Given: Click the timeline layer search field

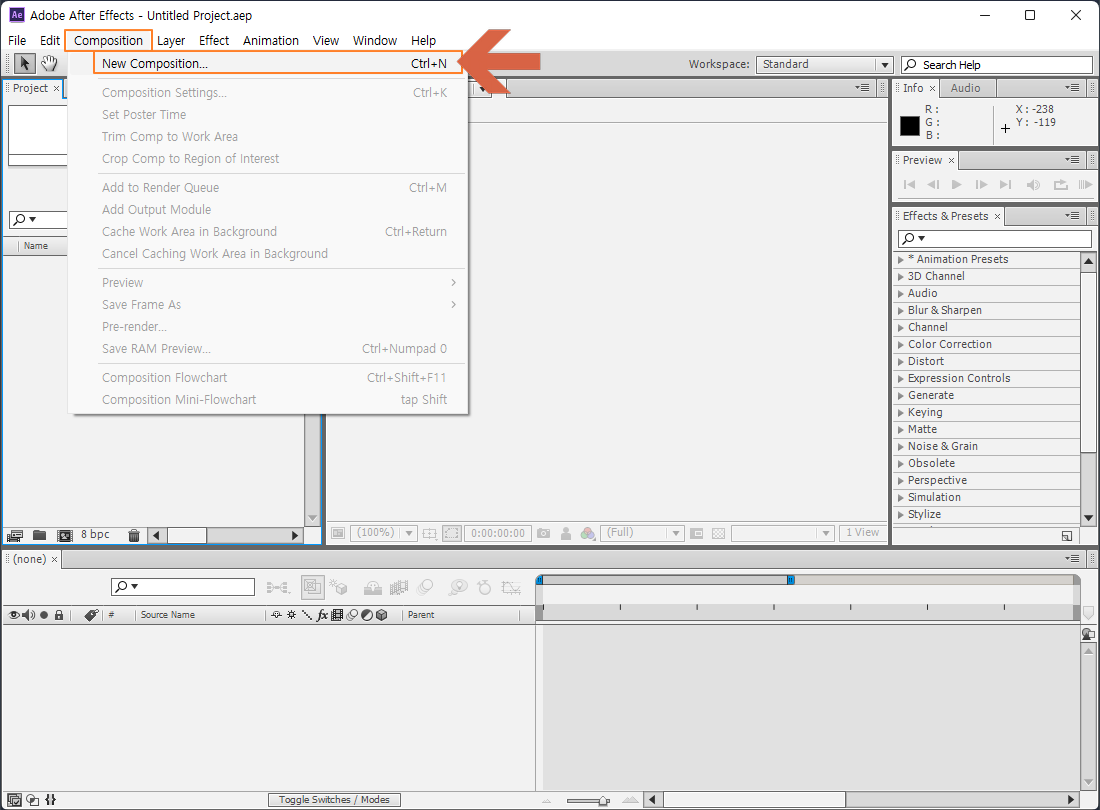Looking at the screenshot, I should tap(182, 586).
